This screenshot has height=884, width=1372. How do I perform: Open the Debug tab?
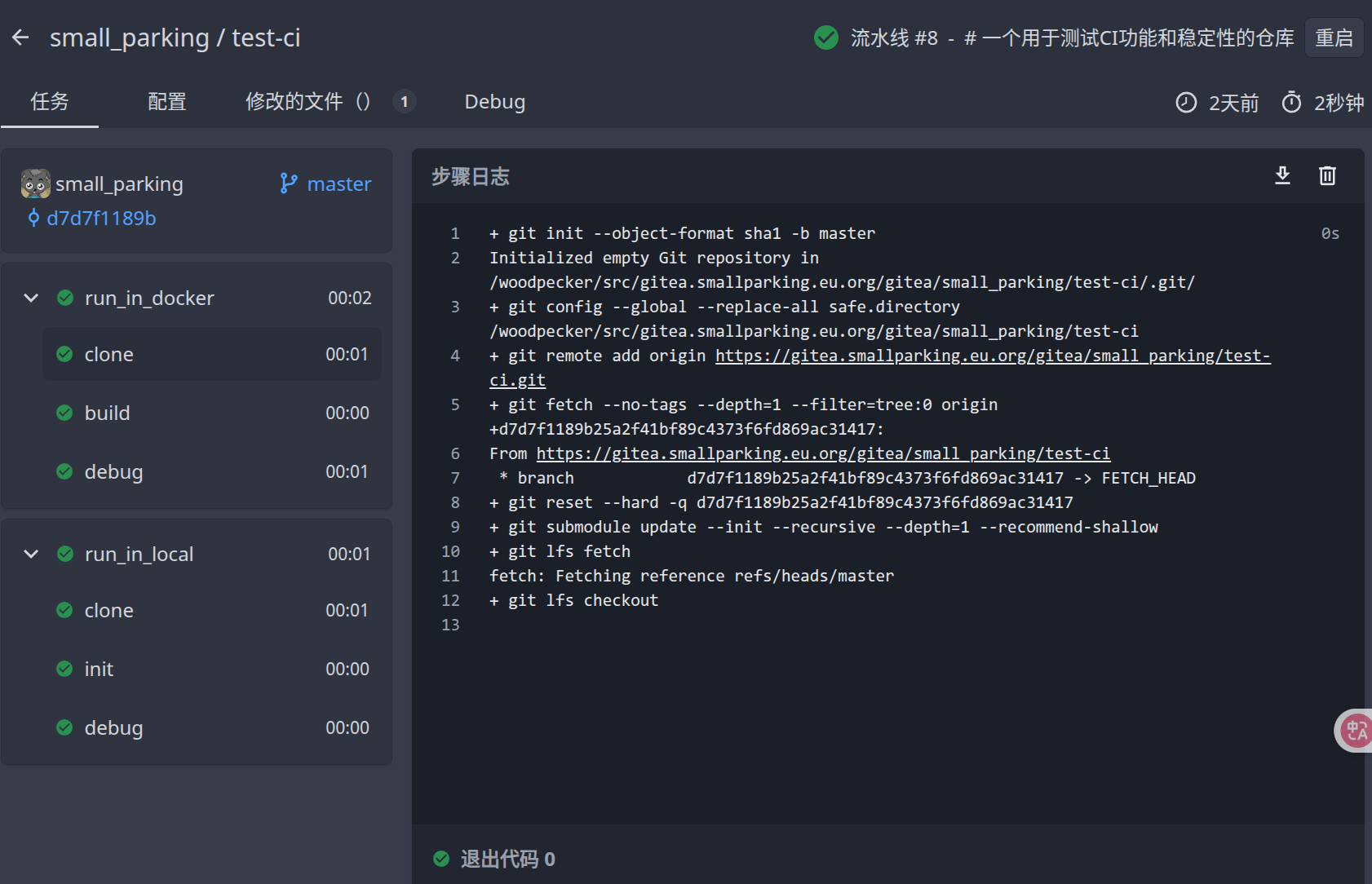[x=494, y=102]
